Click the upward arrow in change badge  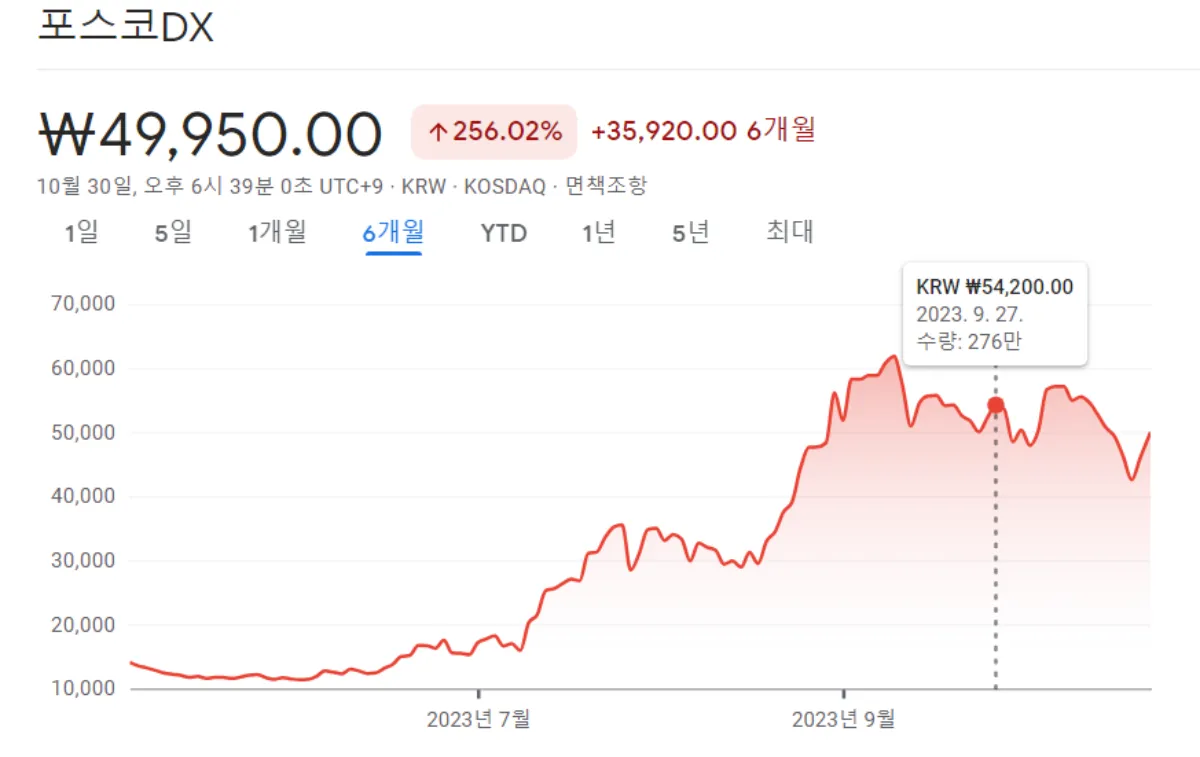[x=437, y=131]
